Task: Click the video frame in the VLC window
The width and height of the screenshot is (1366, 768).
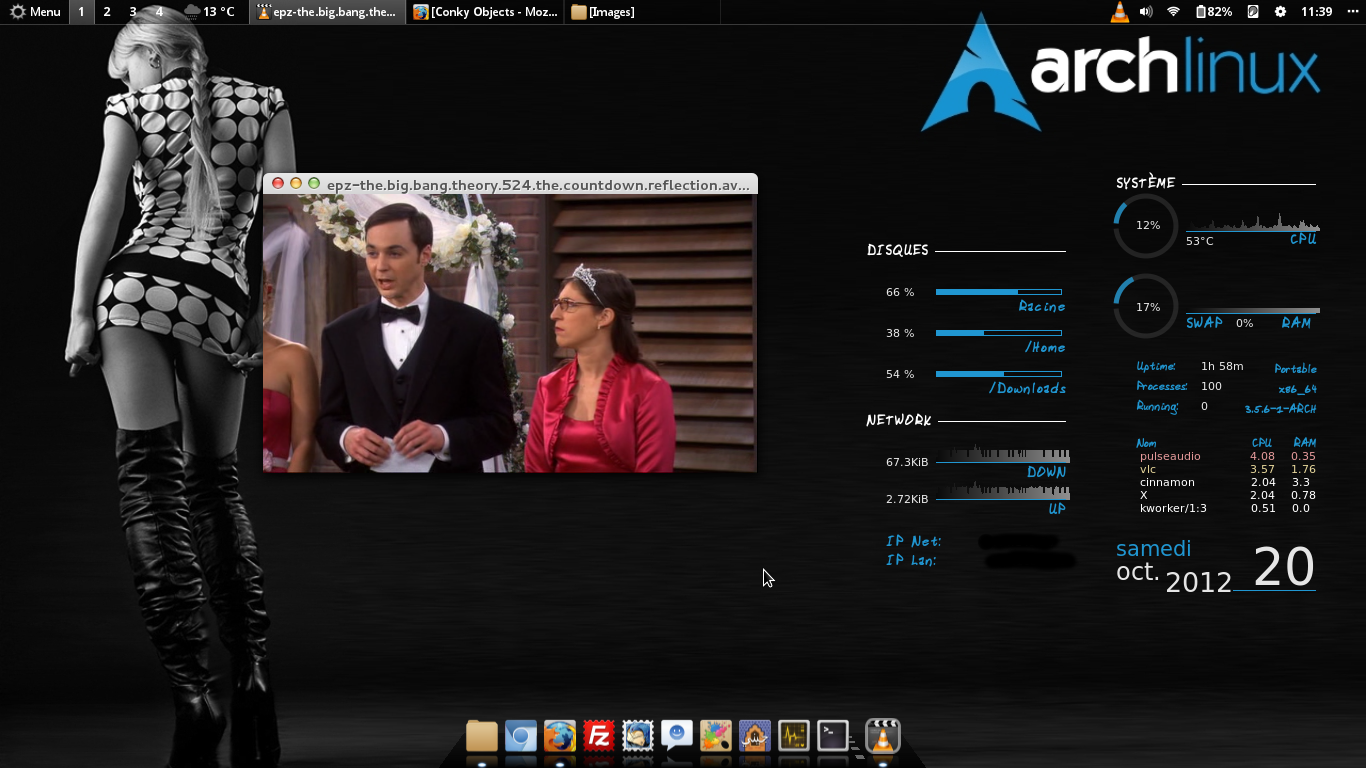Action: click(510, 333)
